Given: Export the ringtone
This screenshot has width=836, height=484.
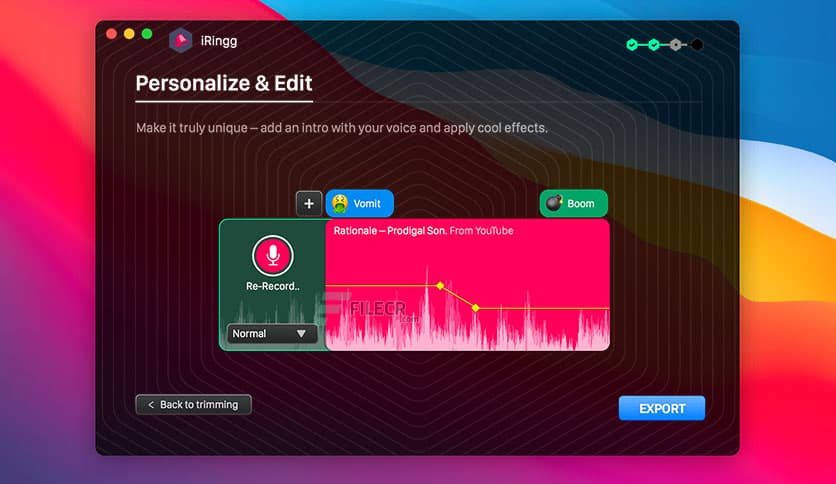Looking at the screenshot, I should 662,408.
